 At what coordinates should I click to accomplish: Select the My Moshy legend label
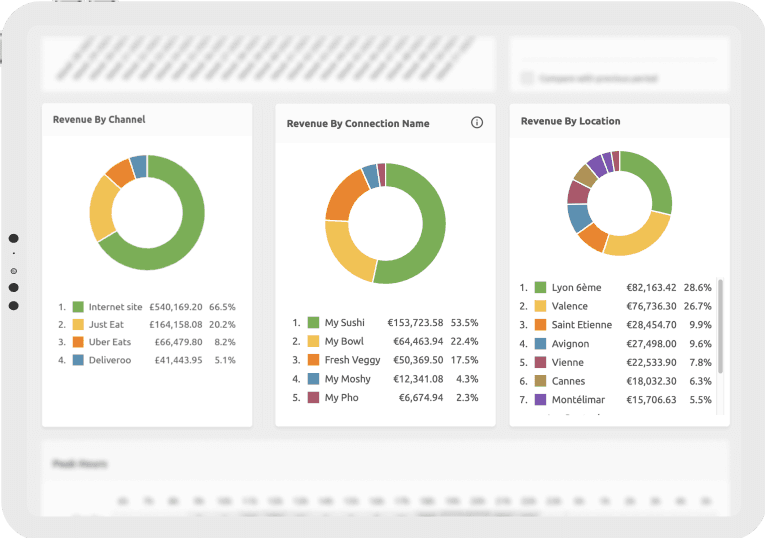pos(347,379)
